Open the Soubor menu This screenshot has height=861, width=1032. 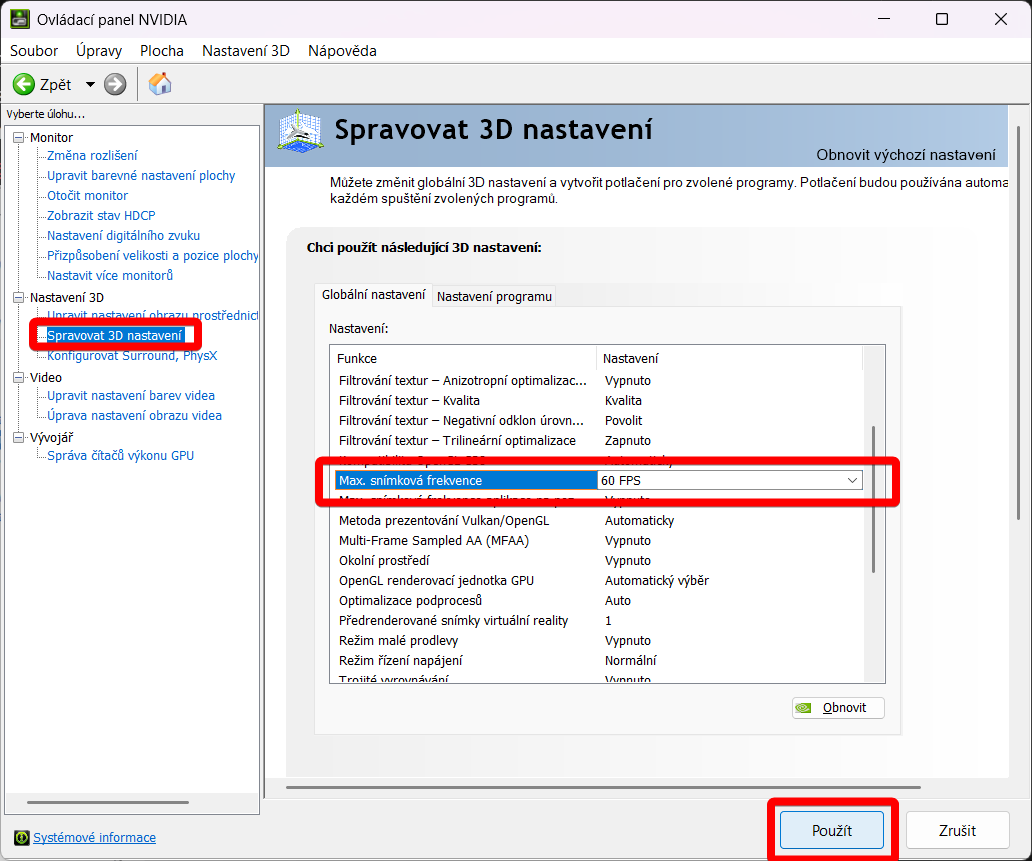tap(34, 51)
